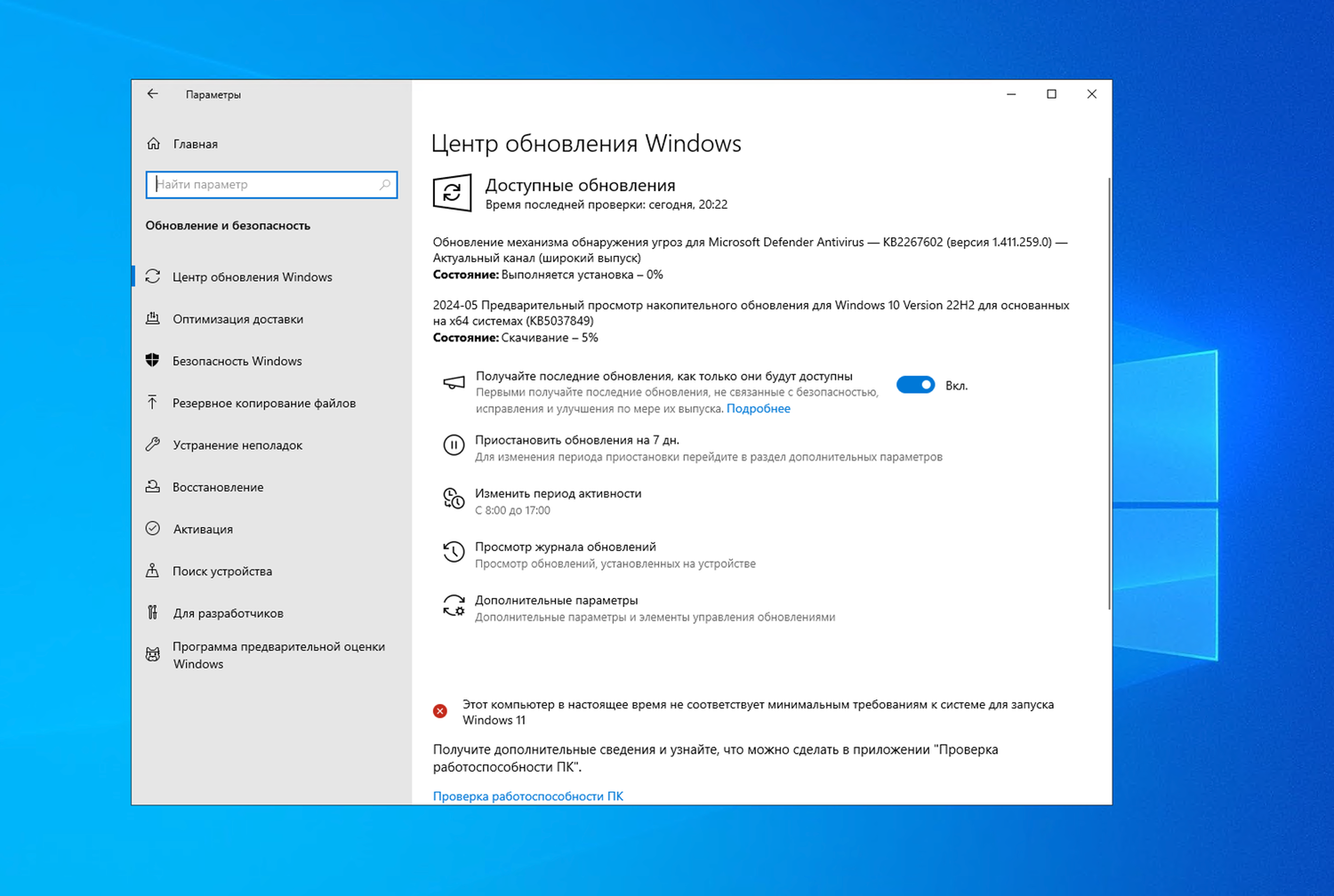Click the vertical scrollbar of the update page
The height and width of the screenshot is (896, 1334).
(1108, 394)
